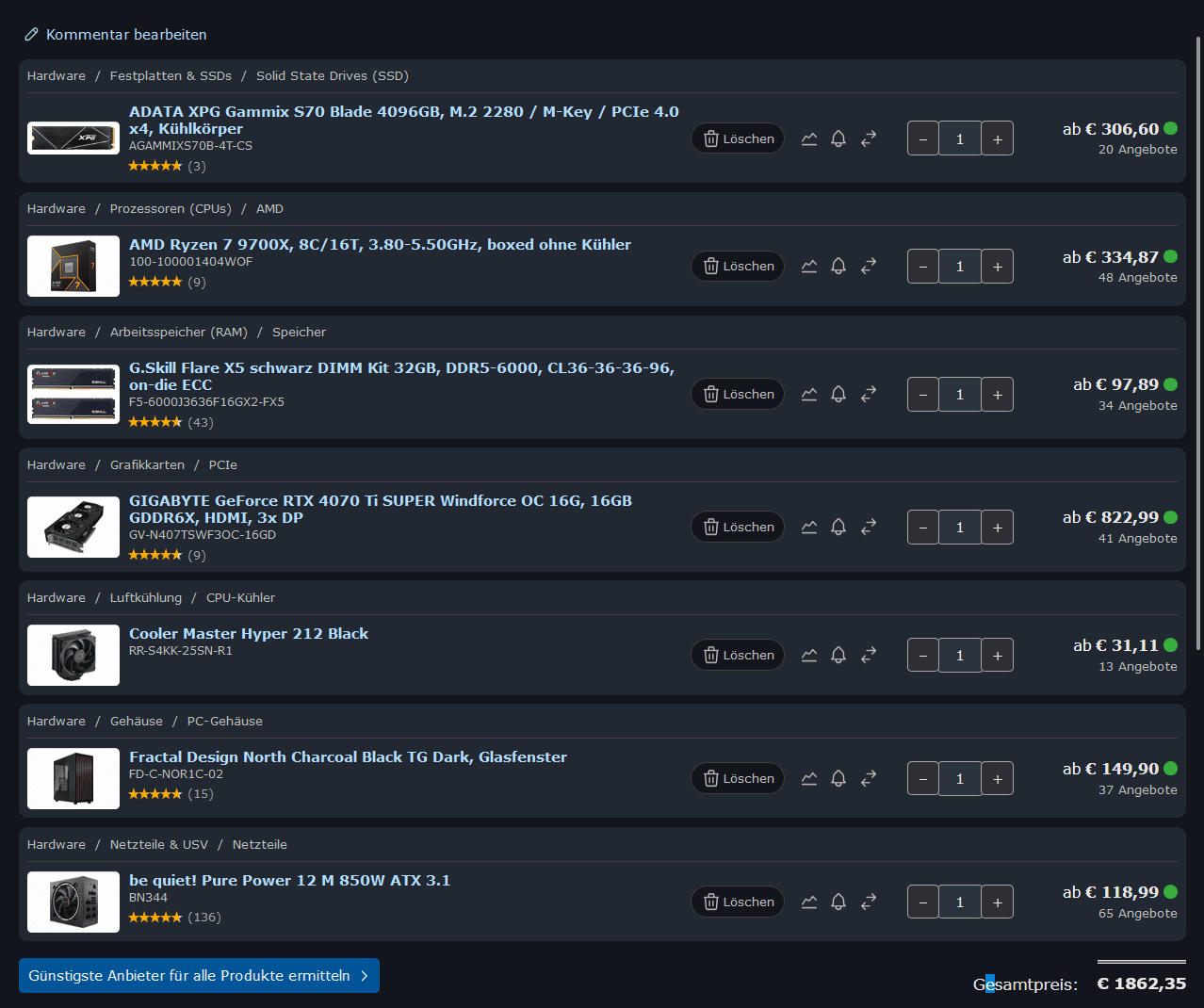Increase quantity of be quiet! Pure Power 12 M
This screenshot has width=1204, height=1008.
998,902
